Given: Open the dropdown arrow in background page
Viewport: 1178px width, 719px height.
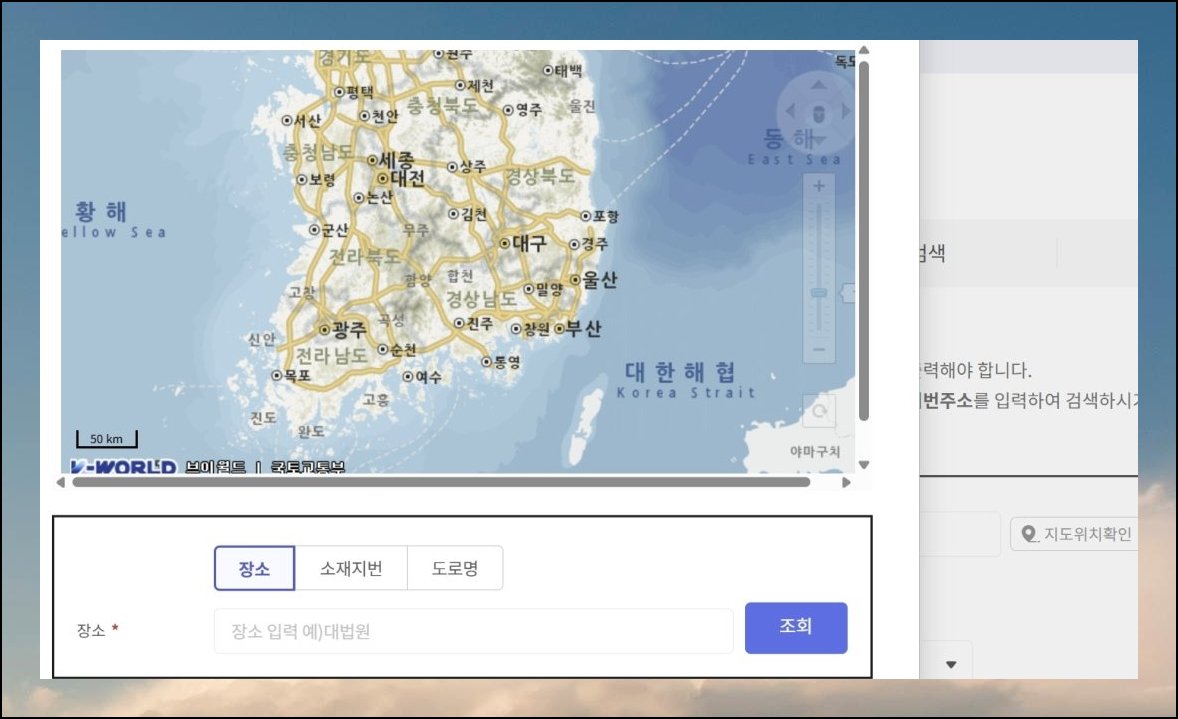Looking at the screenshot, I should (x=951, y=664).
